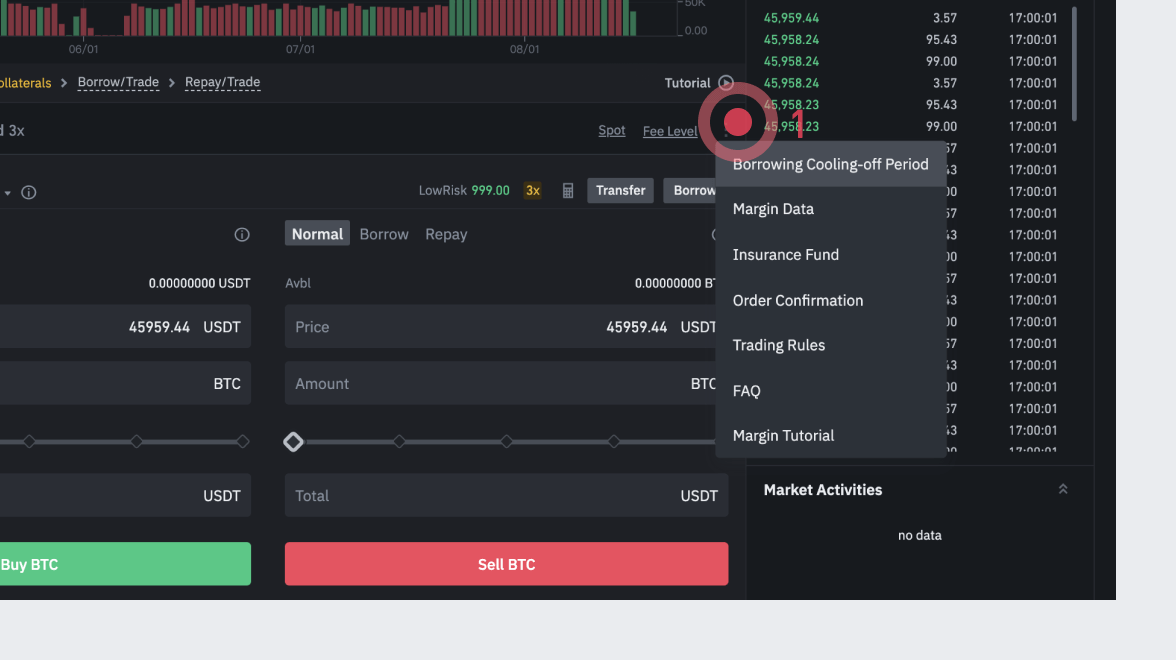Open Borrowing Cooling-off Period menu item
The width and height of the screenshot is (1176, 660).
pos(830,164)
